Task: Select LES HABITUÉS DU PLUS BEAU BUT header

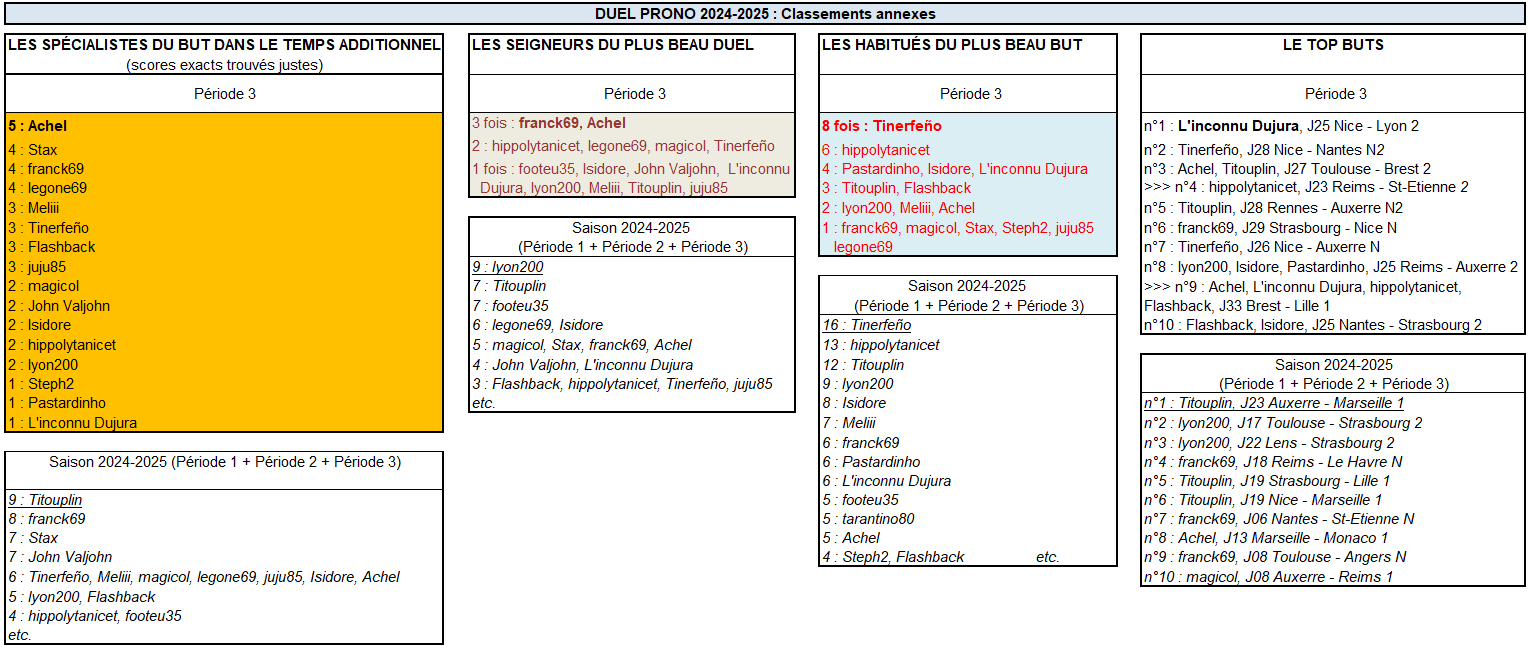Action: (x=951, y=45)
